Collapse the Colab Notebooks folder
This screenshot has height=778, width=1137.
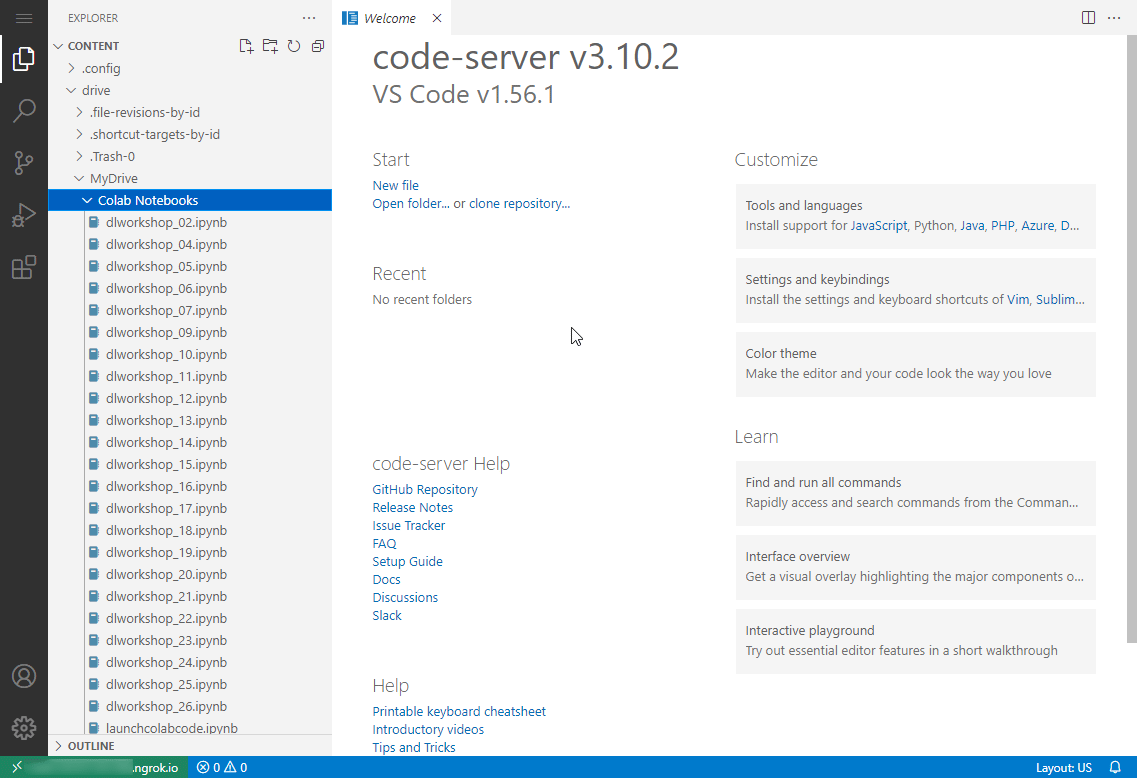click(x=148, y=200)
